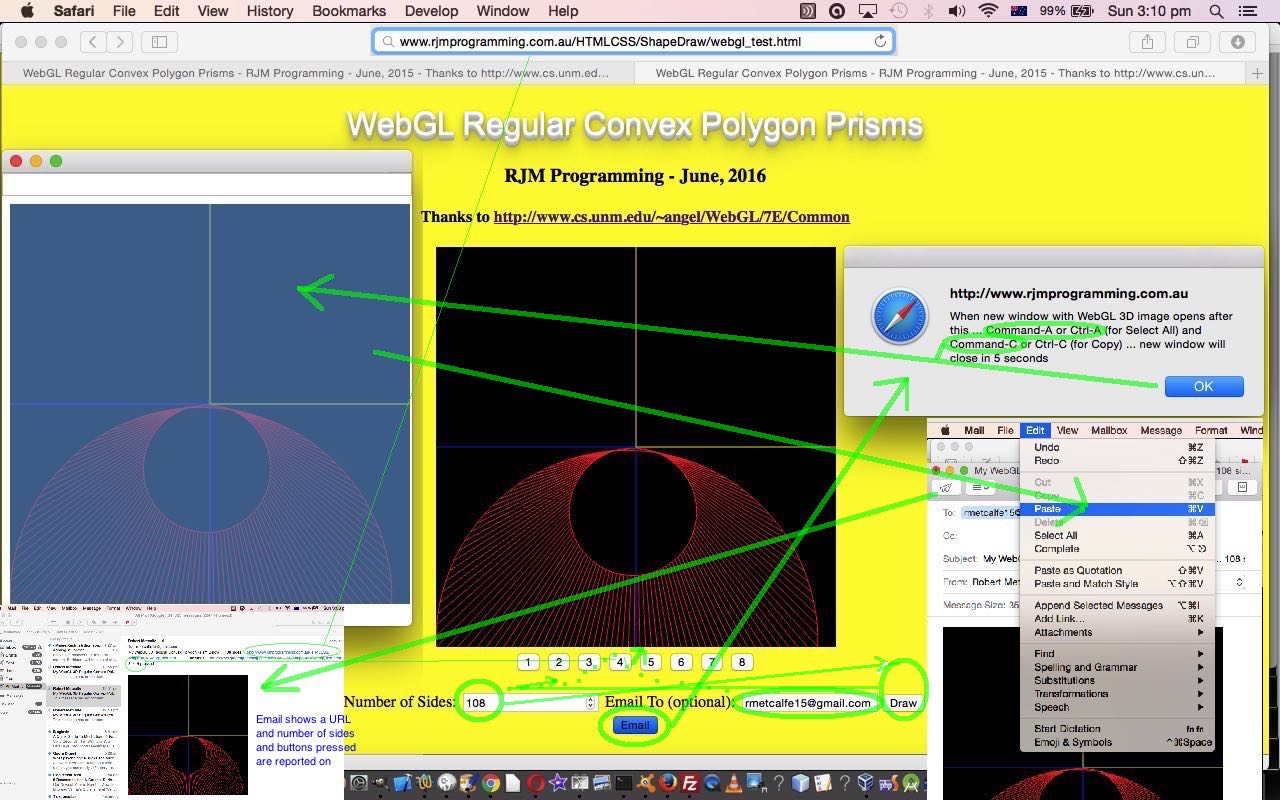Click the Safari Forward arrow button
Screen dimensions: 1280x800
click(120, 42)
